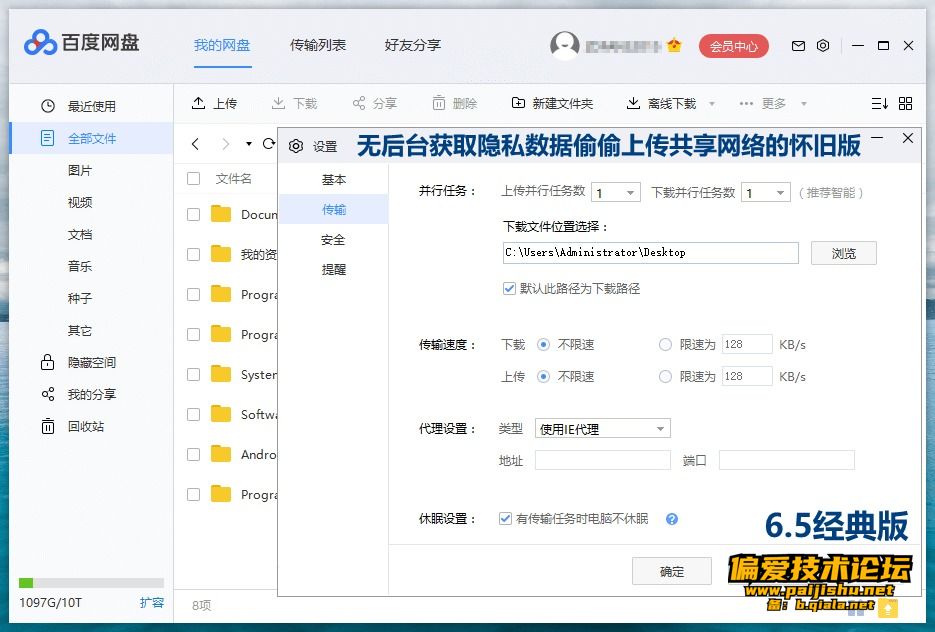Click the VIP medal badge icon
The height and width of the screenshot is (632, 935).
point(674,45)
